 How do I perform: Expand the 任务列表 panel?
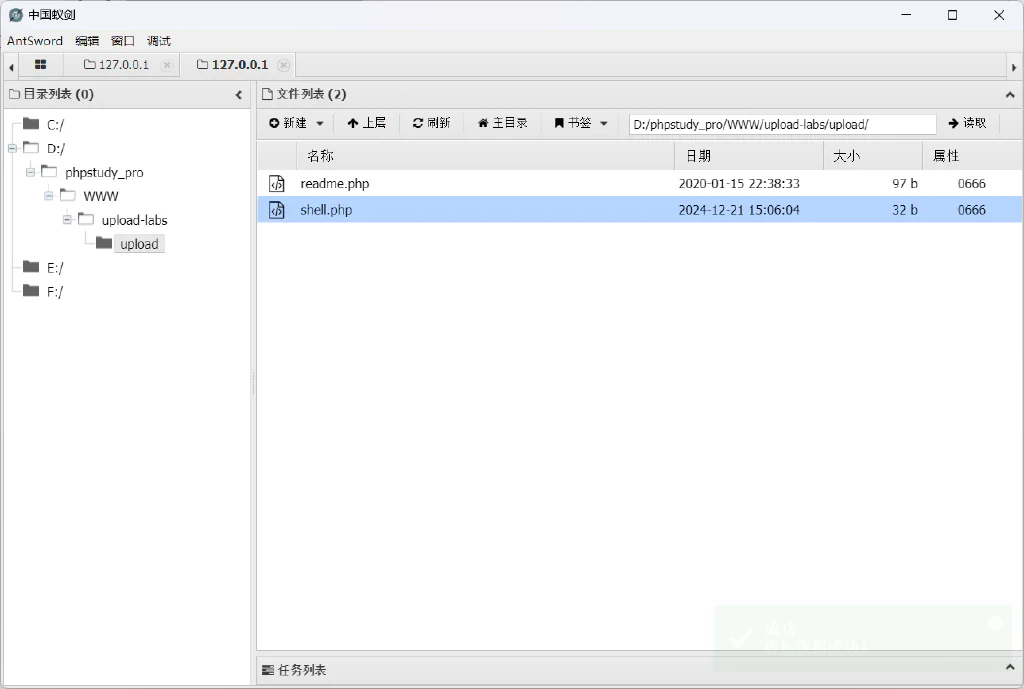(1010, 667)
